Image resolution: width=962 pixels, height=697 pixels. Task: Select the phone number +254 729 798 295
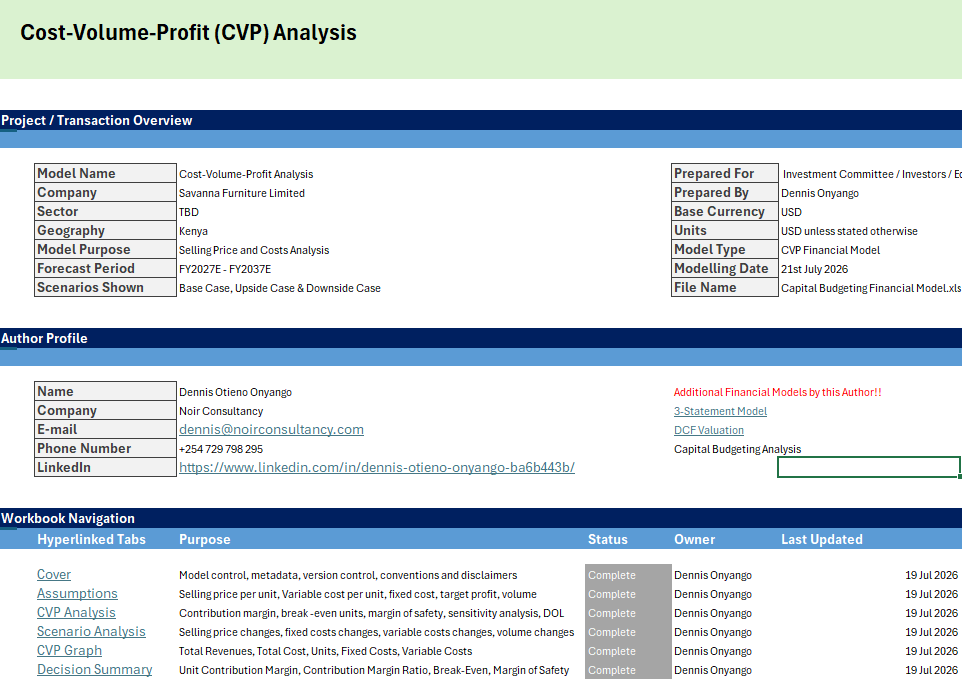pos(221,449)
